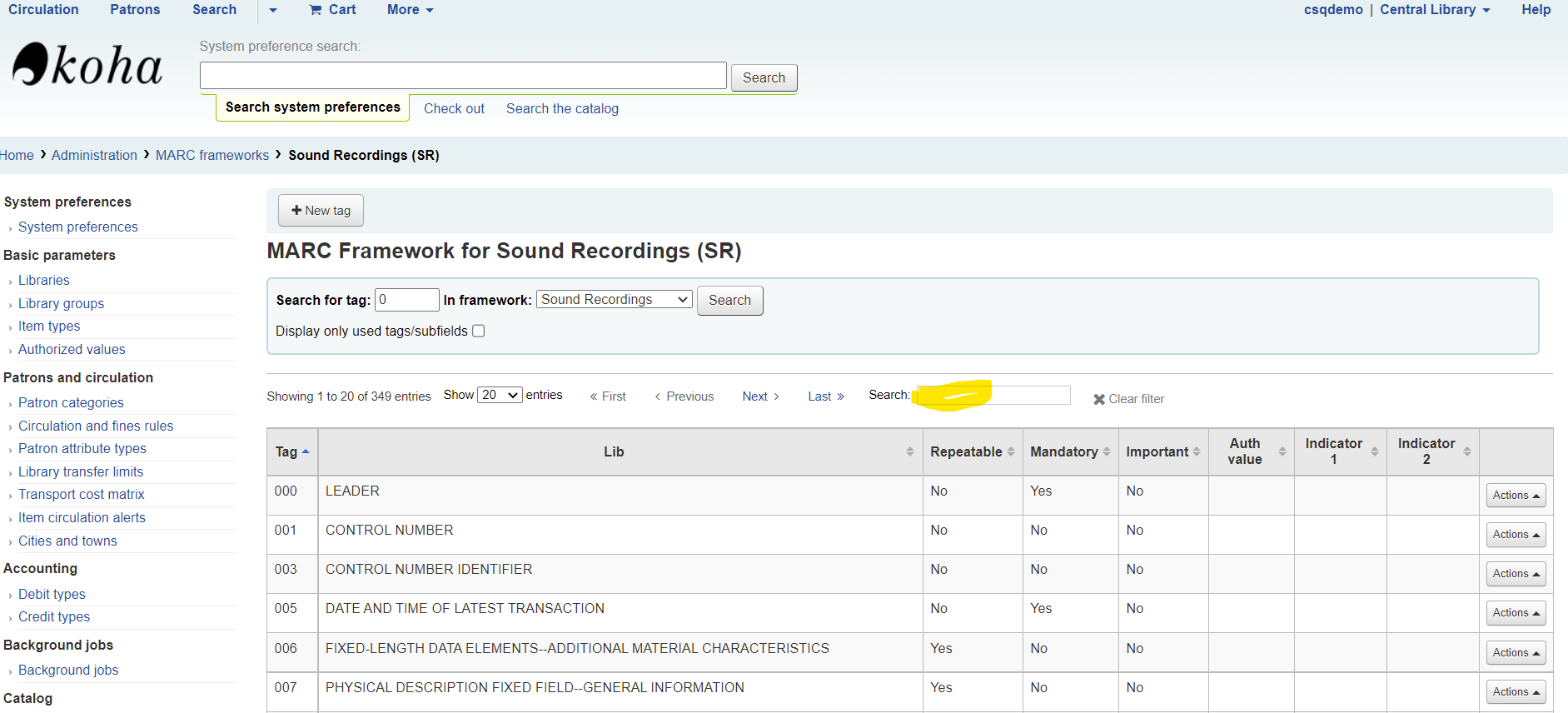Viewport: 1568px width, 713px height.
Task: Go to Administration breadcrumb
Action: 94,155
